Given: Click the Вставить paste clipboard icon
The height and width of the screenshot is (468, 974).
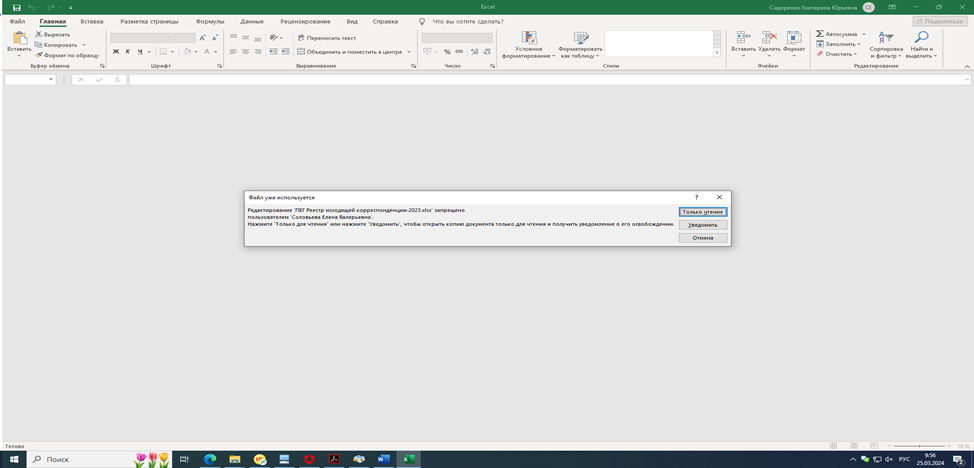Looking at the screenshot, I should (x=19, y=38).
